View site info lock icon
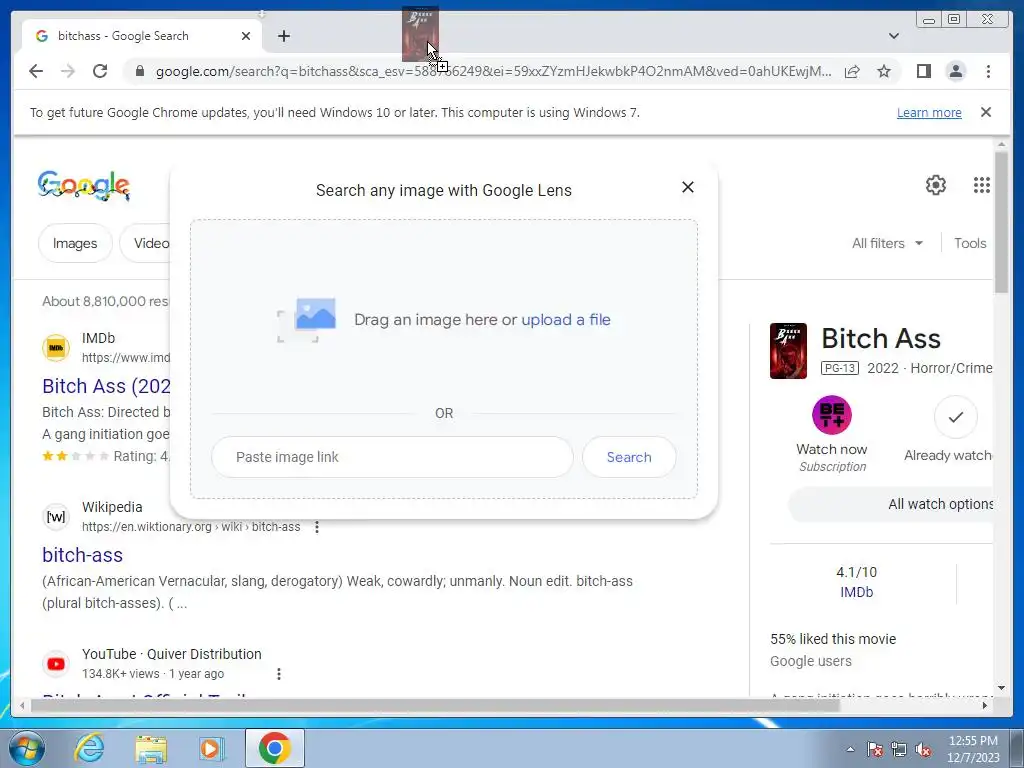Viewport: 1024px width, 768px height. click(140, 71)
